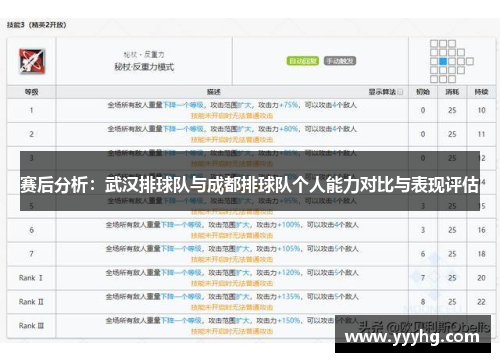Click the +80% attack value in level 2 description
Screen dimensions: 500x362
289,129
